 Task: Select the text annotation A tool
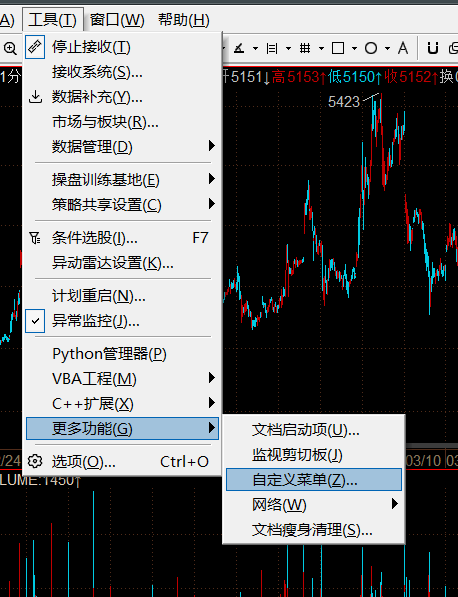[x=403, y=48]
